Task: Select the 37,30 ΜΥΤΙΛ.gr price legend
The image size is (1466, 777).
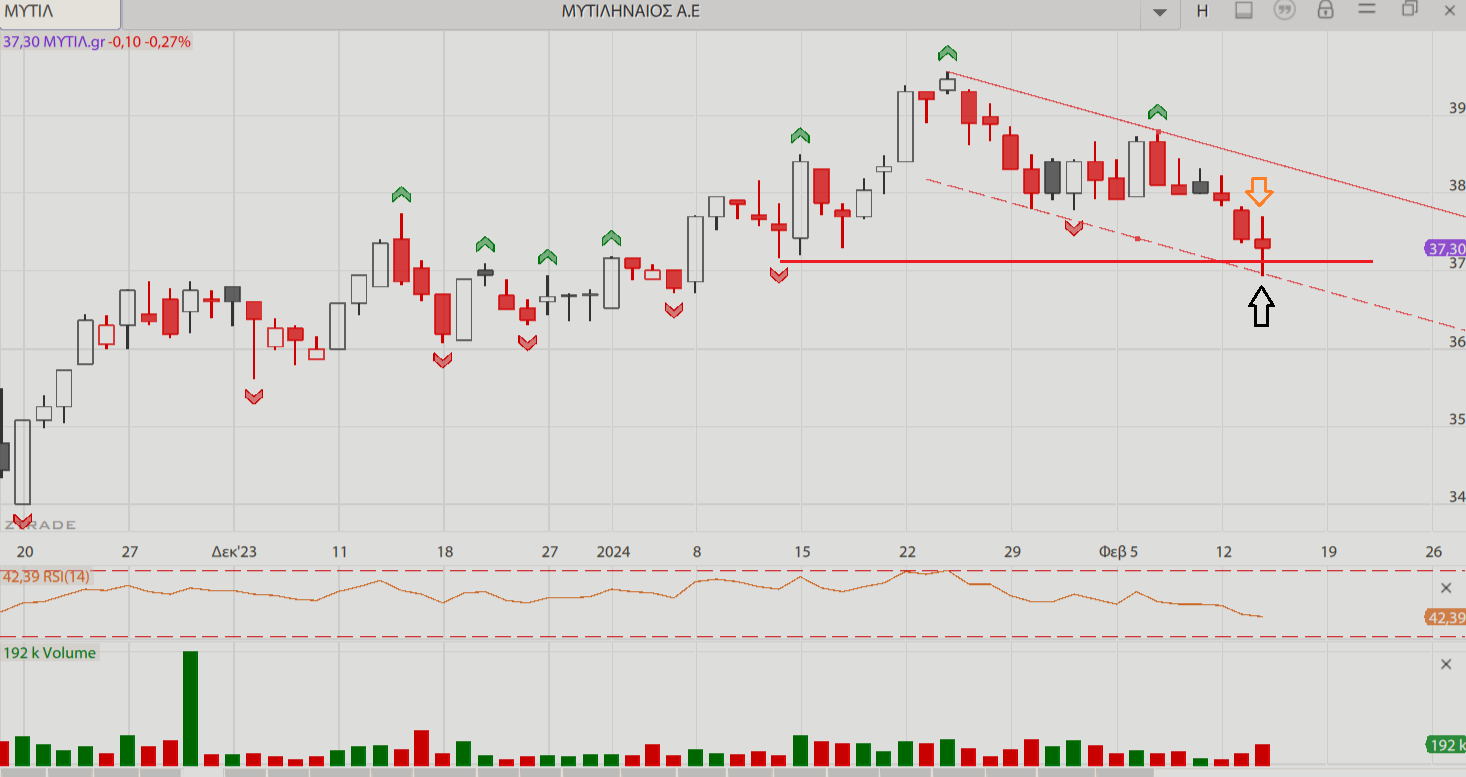Action: pyautogui.click(x=97, y=42)
